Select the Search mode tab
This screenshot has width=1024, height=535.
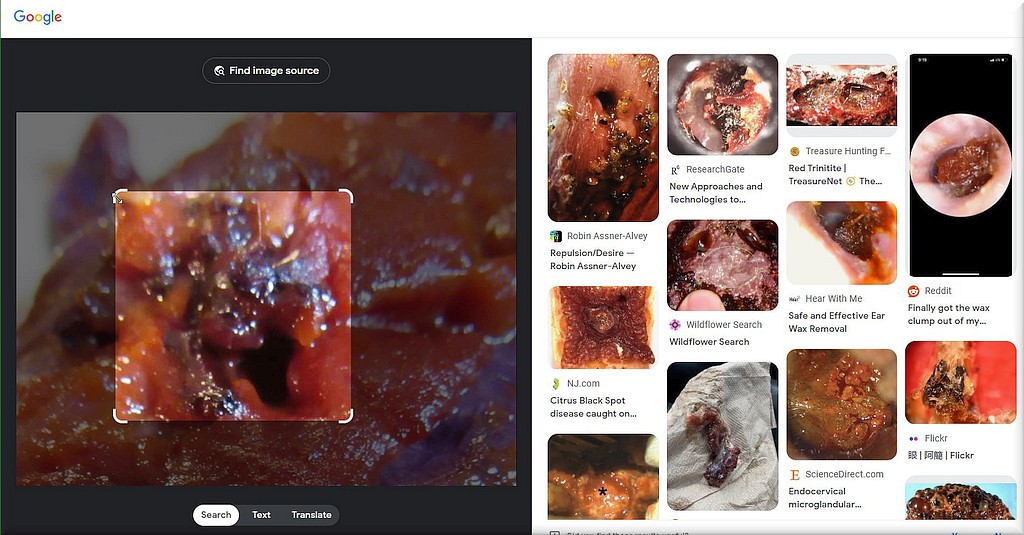[216, 515]
